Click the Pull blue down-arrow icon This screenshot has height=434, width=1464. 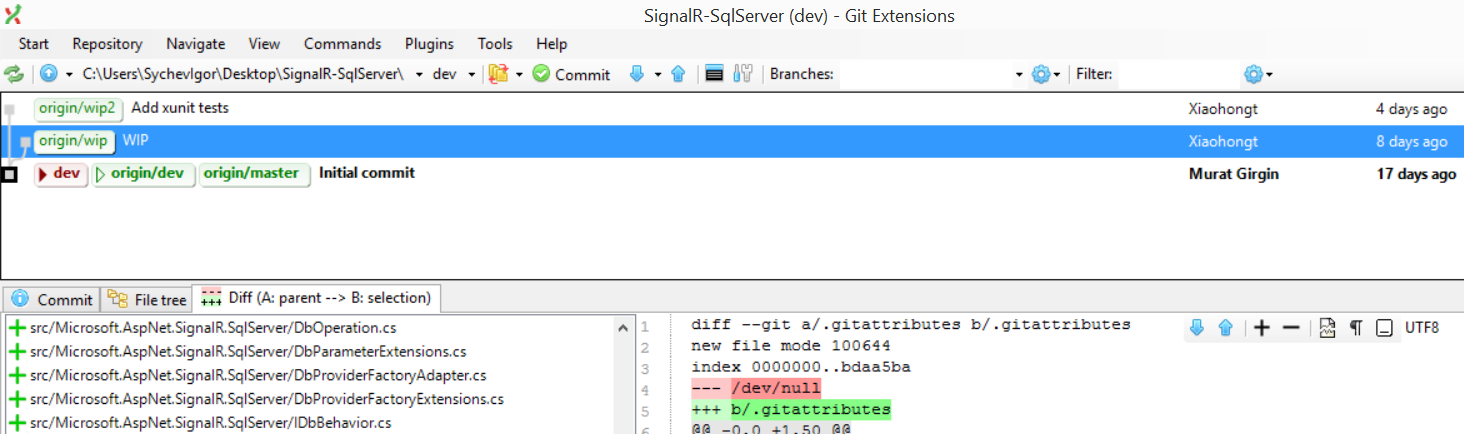[636, 74]
